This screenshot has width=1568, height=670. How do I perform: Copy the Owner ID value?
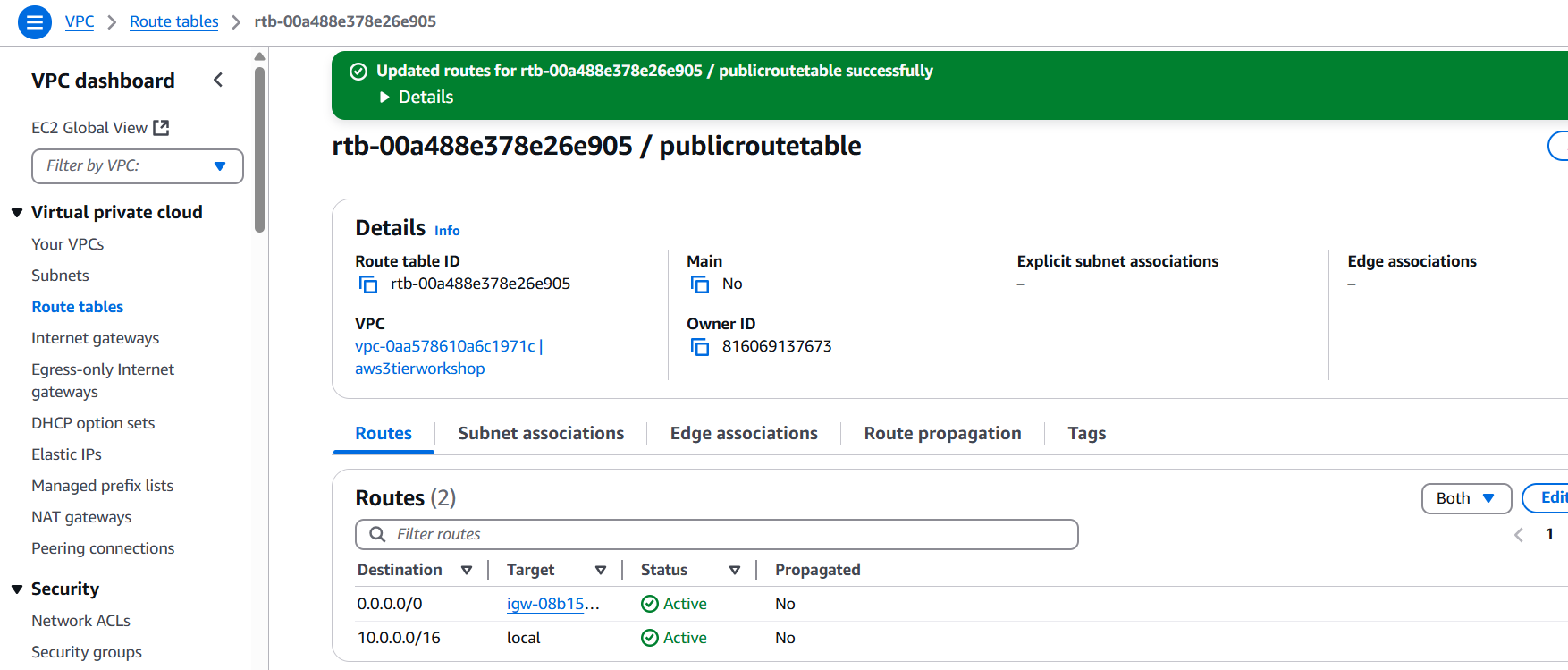pyautogui.click(x=700, y=347)
